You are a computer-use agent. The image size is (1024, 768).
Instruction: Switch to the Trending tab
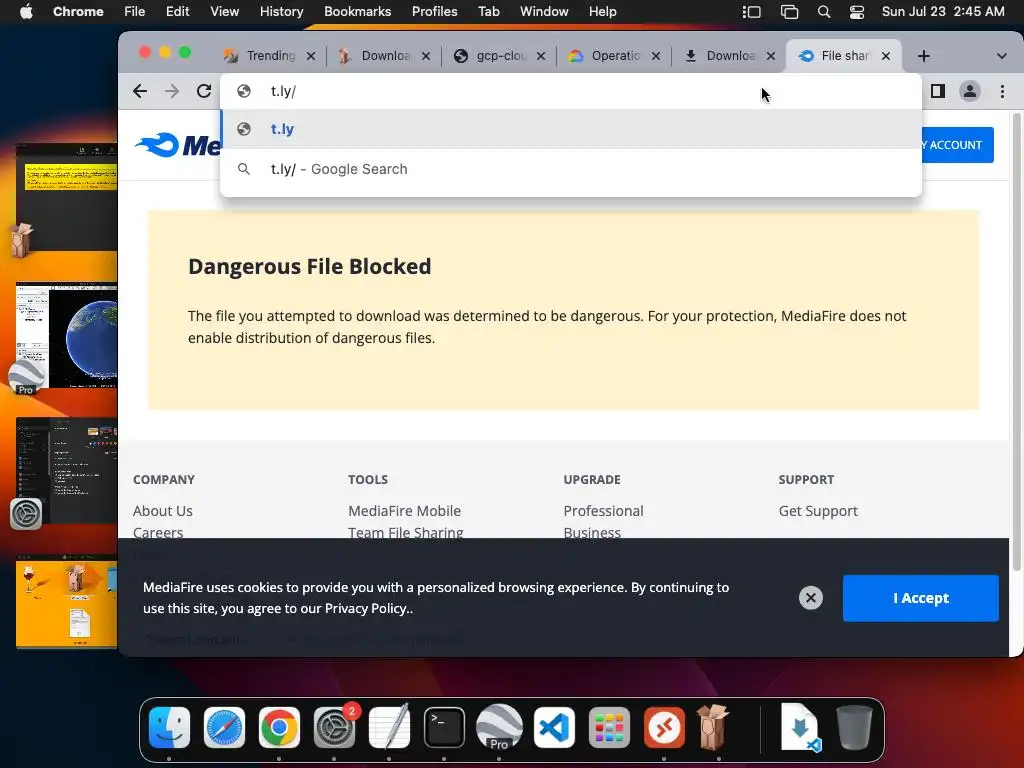pyautogui.click(x=261, y=56)
